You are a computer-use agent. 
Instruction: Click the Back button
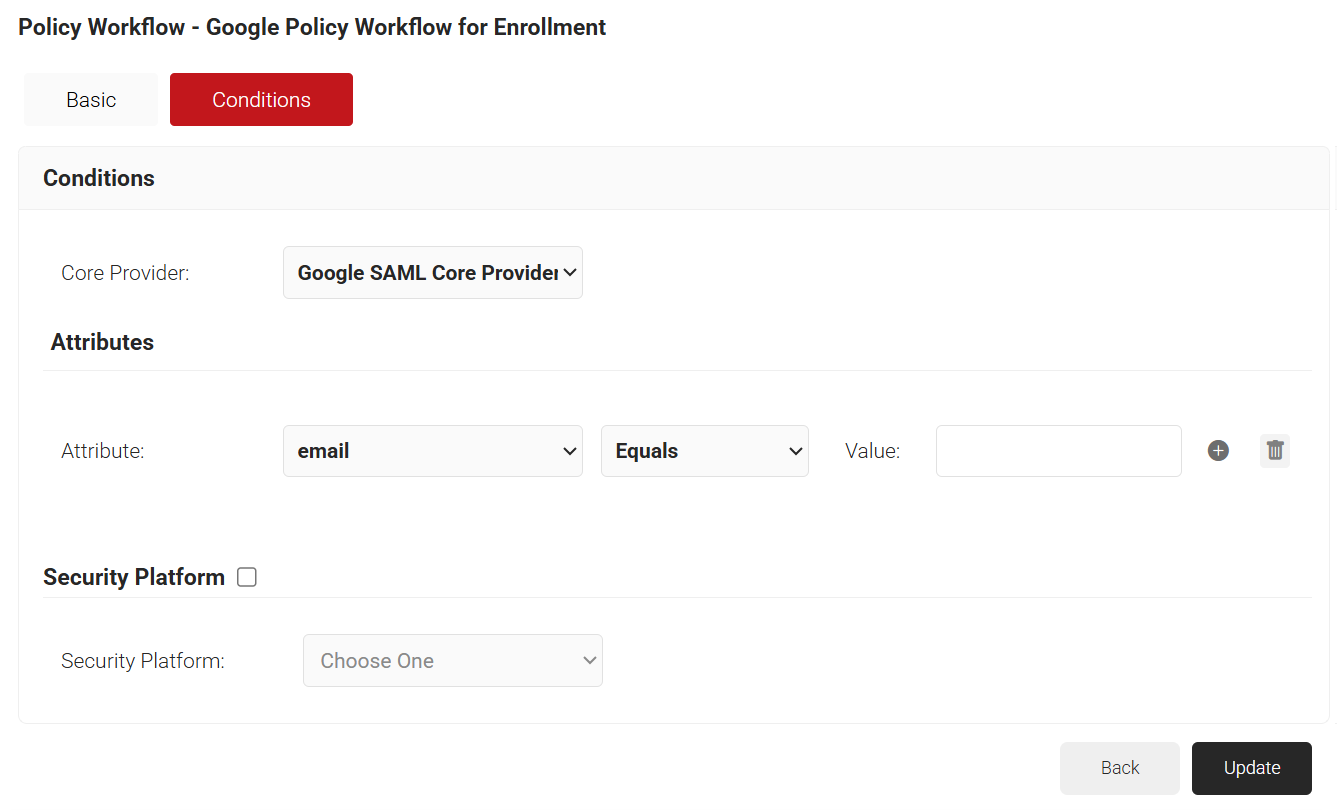[x=1119, y=768]
